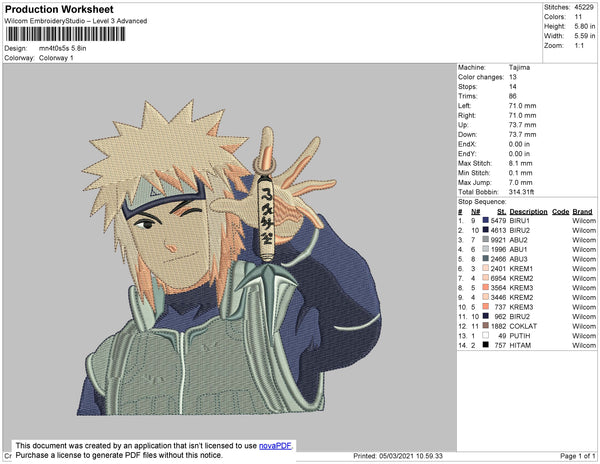Select the Color changes value 13

click(x=513, y=77)
